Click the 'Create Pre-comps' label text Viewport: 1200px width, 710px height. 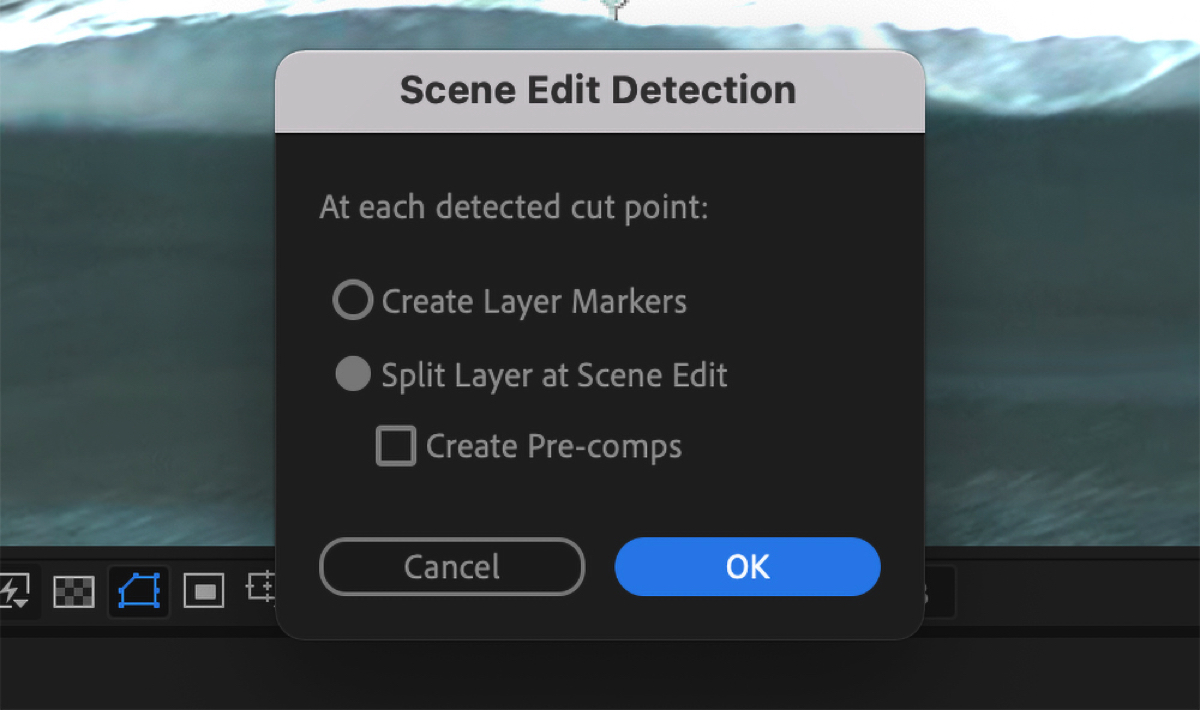pyautogui.click(x=554, y=446)
